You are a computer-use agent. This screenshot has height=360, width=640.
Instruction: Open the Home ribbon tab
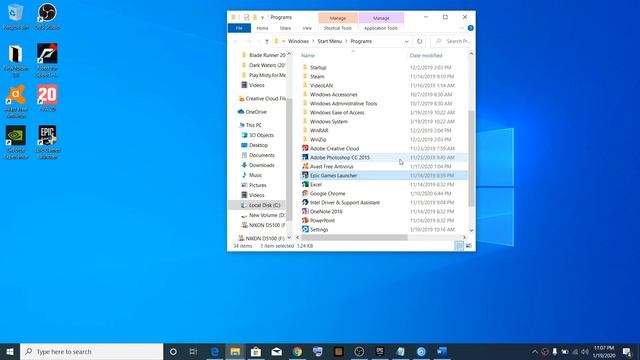click(x=262, y=28)
